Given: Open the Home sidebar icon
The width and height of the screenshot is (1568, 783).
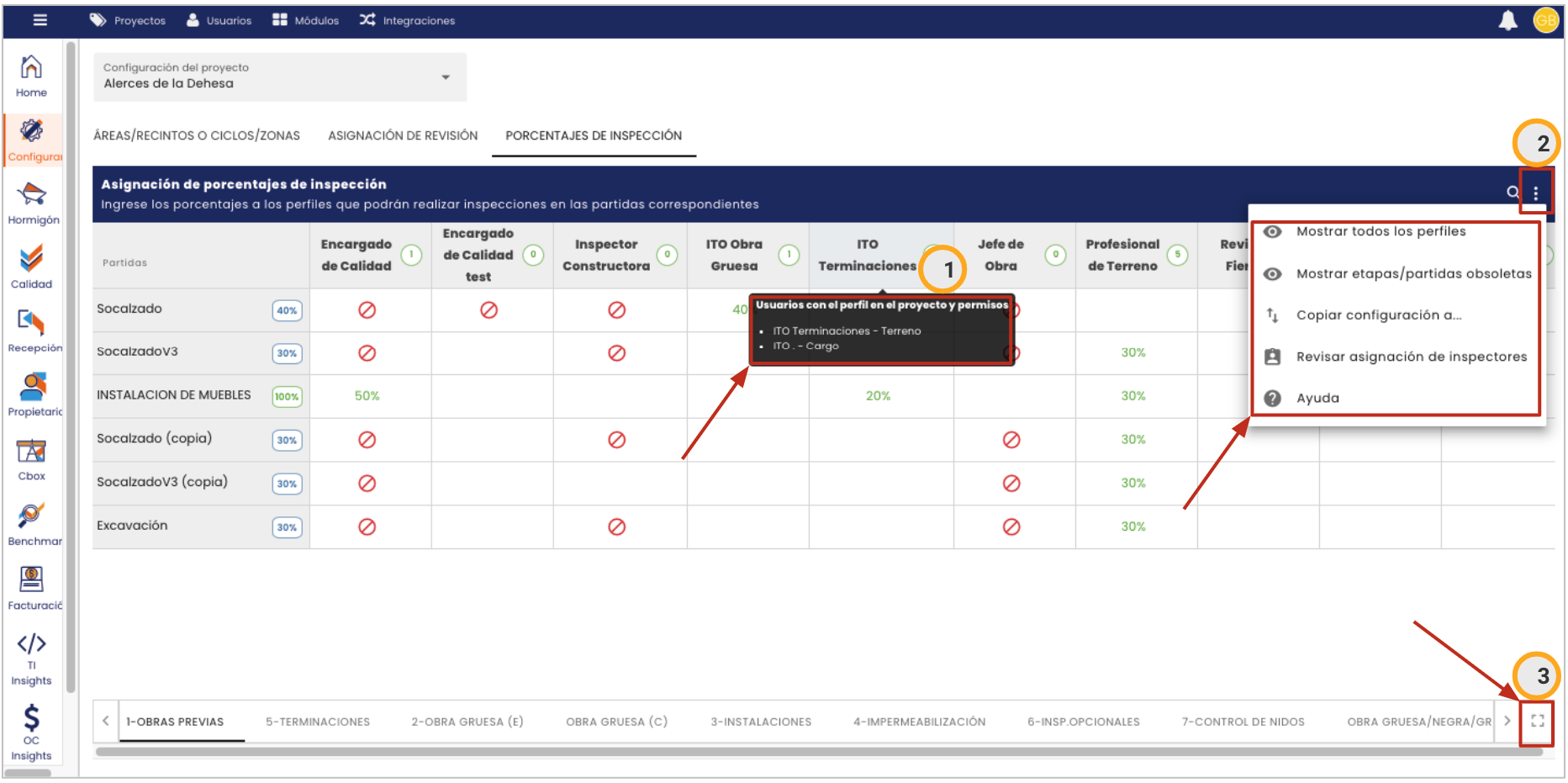Looking at the screenshot, I should pos(31,76).
